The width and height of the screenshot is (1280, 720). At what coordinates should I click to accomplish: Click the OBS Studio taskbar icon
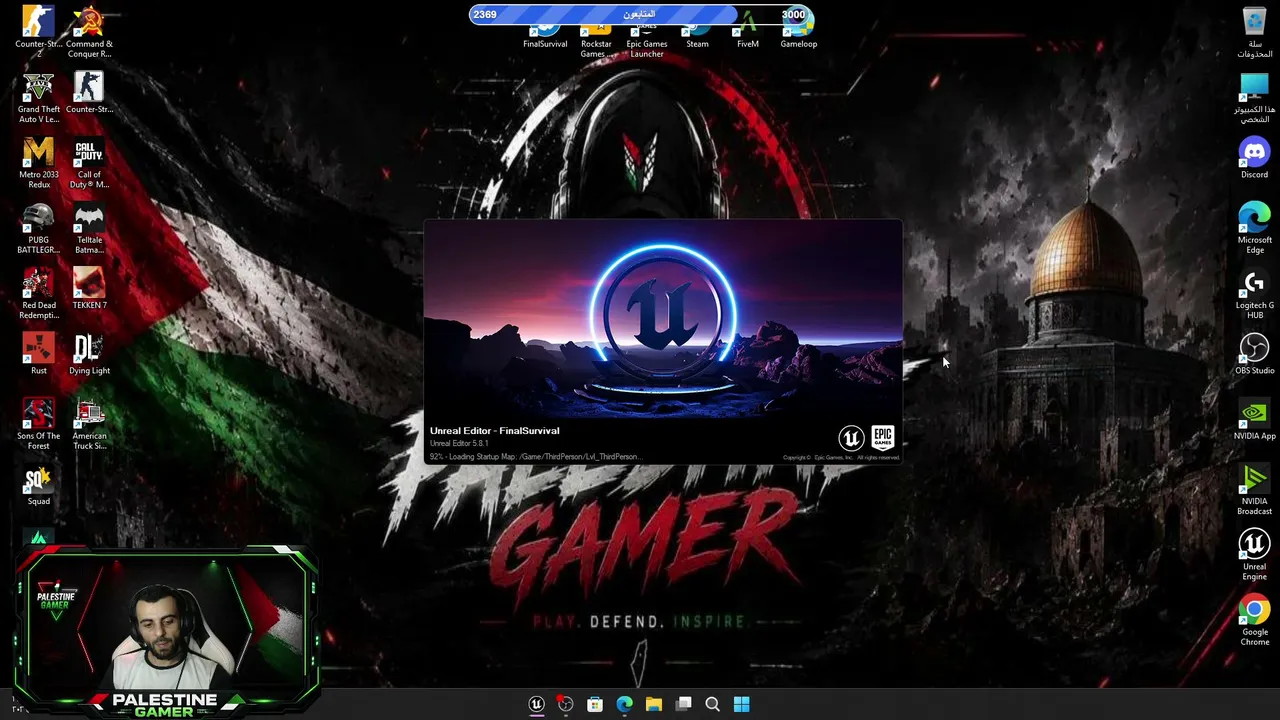(x=565, y=704)
